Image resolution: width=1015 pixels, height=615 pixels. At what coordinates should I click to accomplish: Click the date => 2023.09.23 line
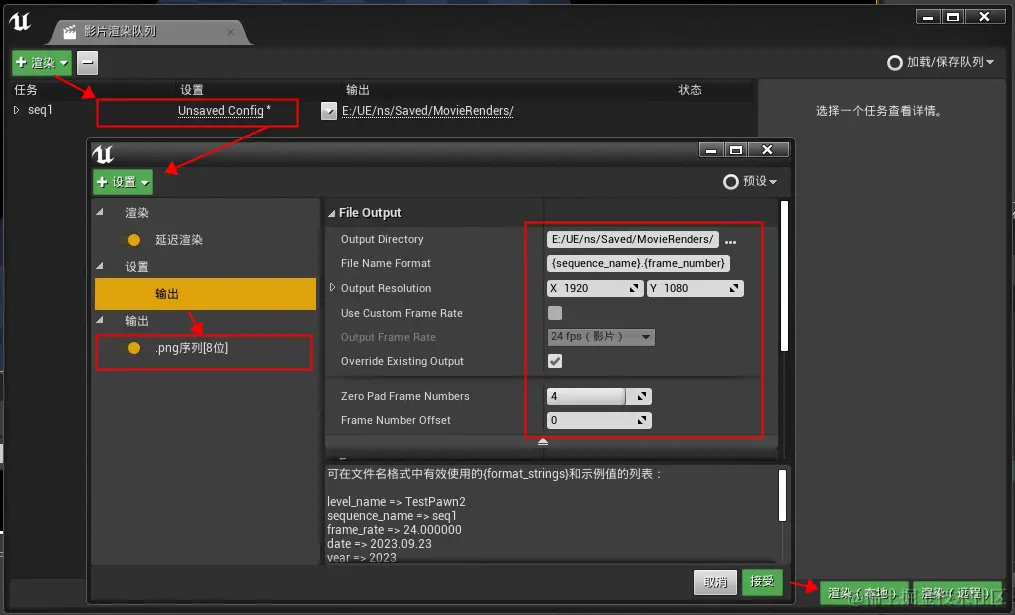coord(379,544)
